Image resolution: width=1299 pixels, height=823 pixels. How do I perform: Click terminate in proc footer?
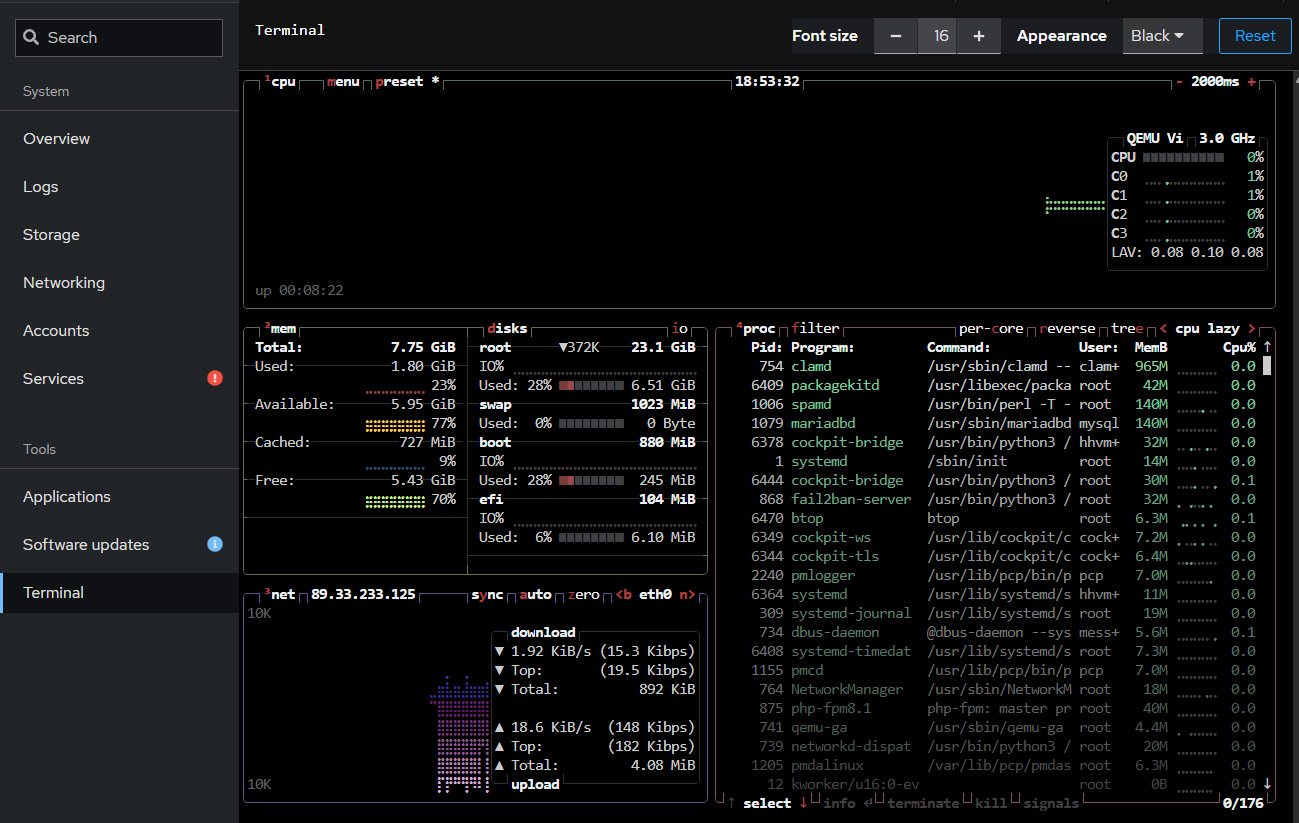click(x=923, y=803)
